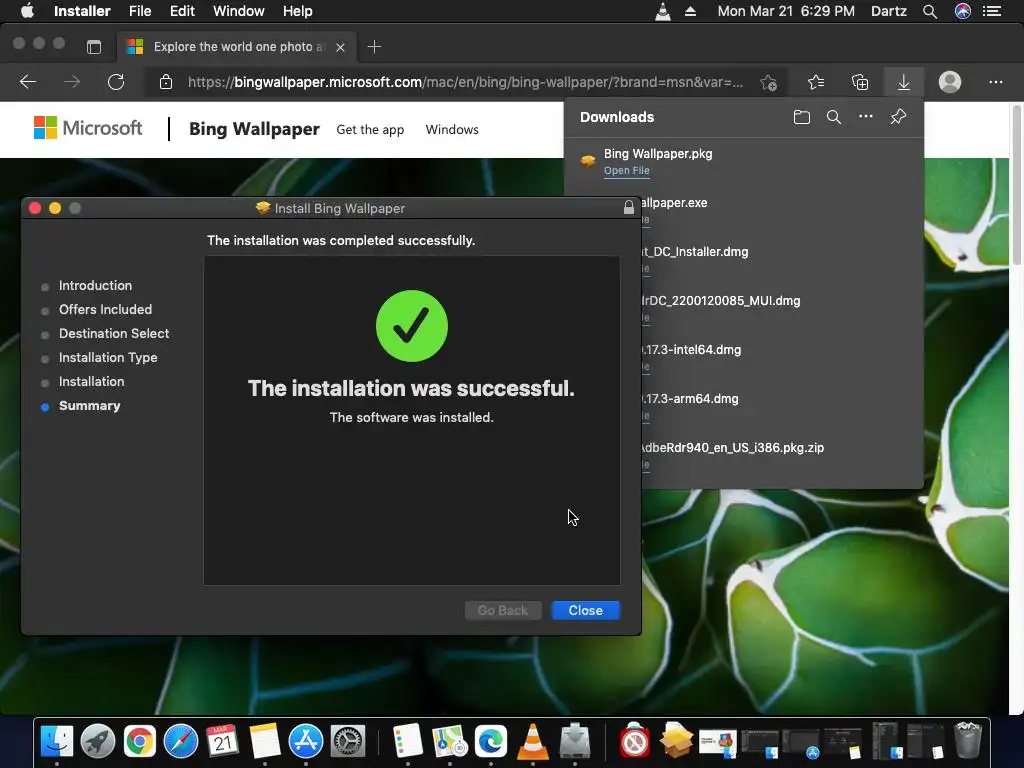Open Installer app in the Dock
Image resolution: width=1024 pixels, height=768 pixels.
point(575,741)
